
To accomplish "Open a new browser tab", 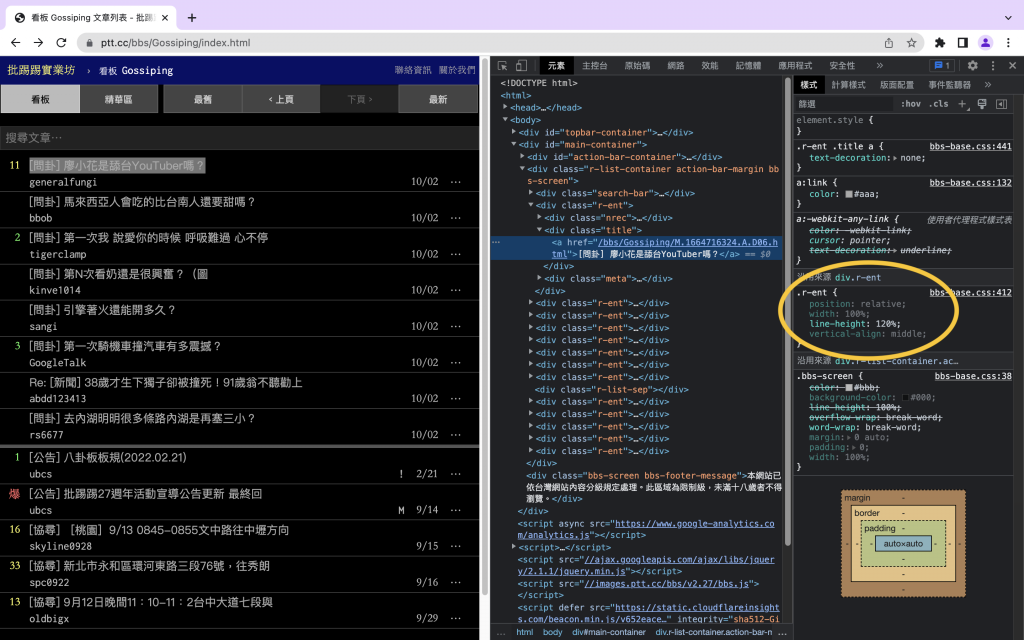I will 192,18.
